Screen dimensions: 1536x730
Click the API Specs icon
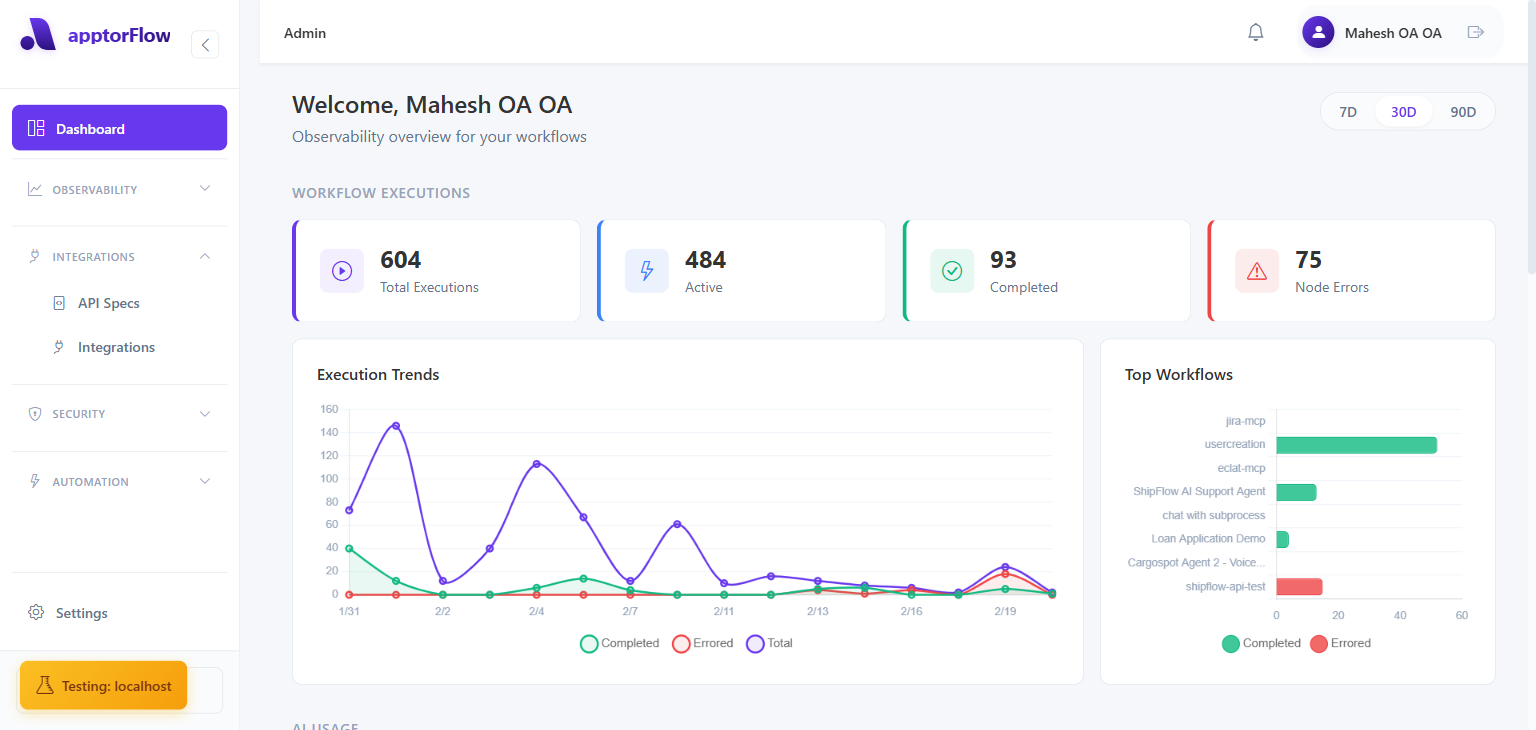(58, 302)
